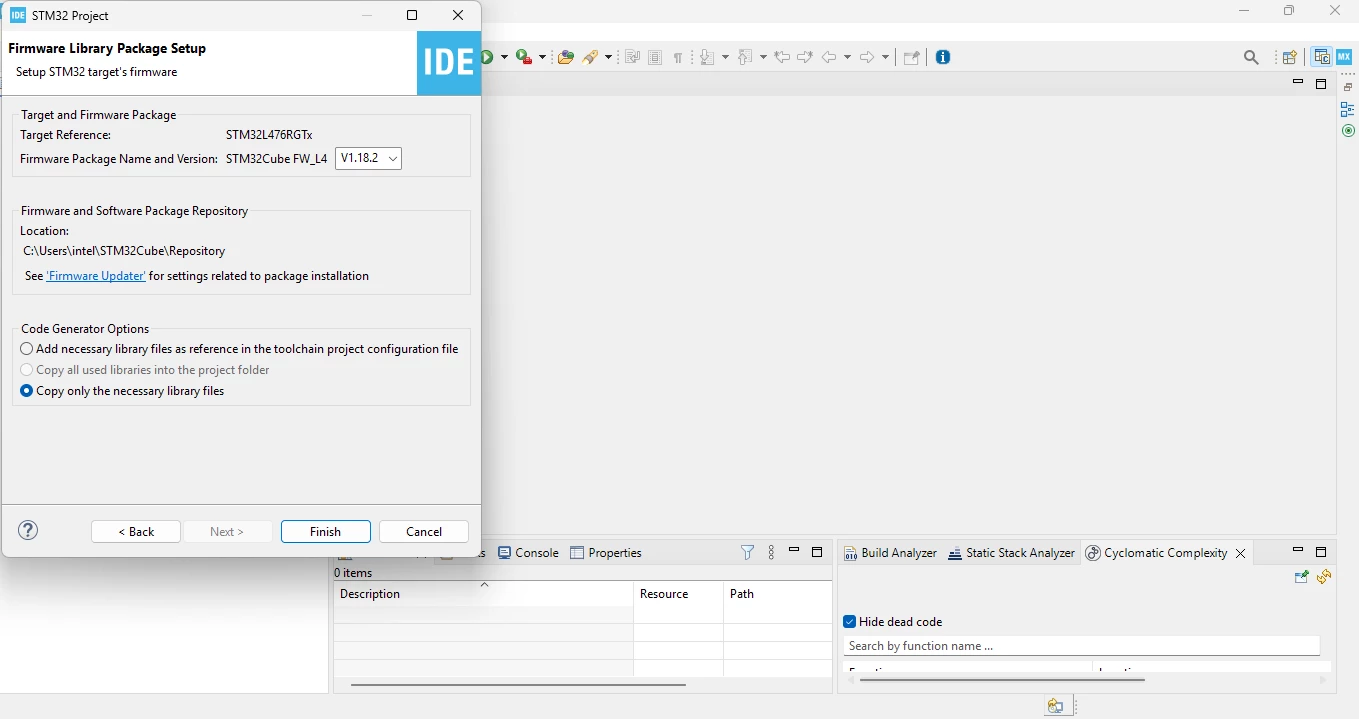Image resolution: width=1359 pixels, height=719 pixels.
Task: Toggle Show Whitespace Characters pilcrow icon
Action: pos(678,57)
